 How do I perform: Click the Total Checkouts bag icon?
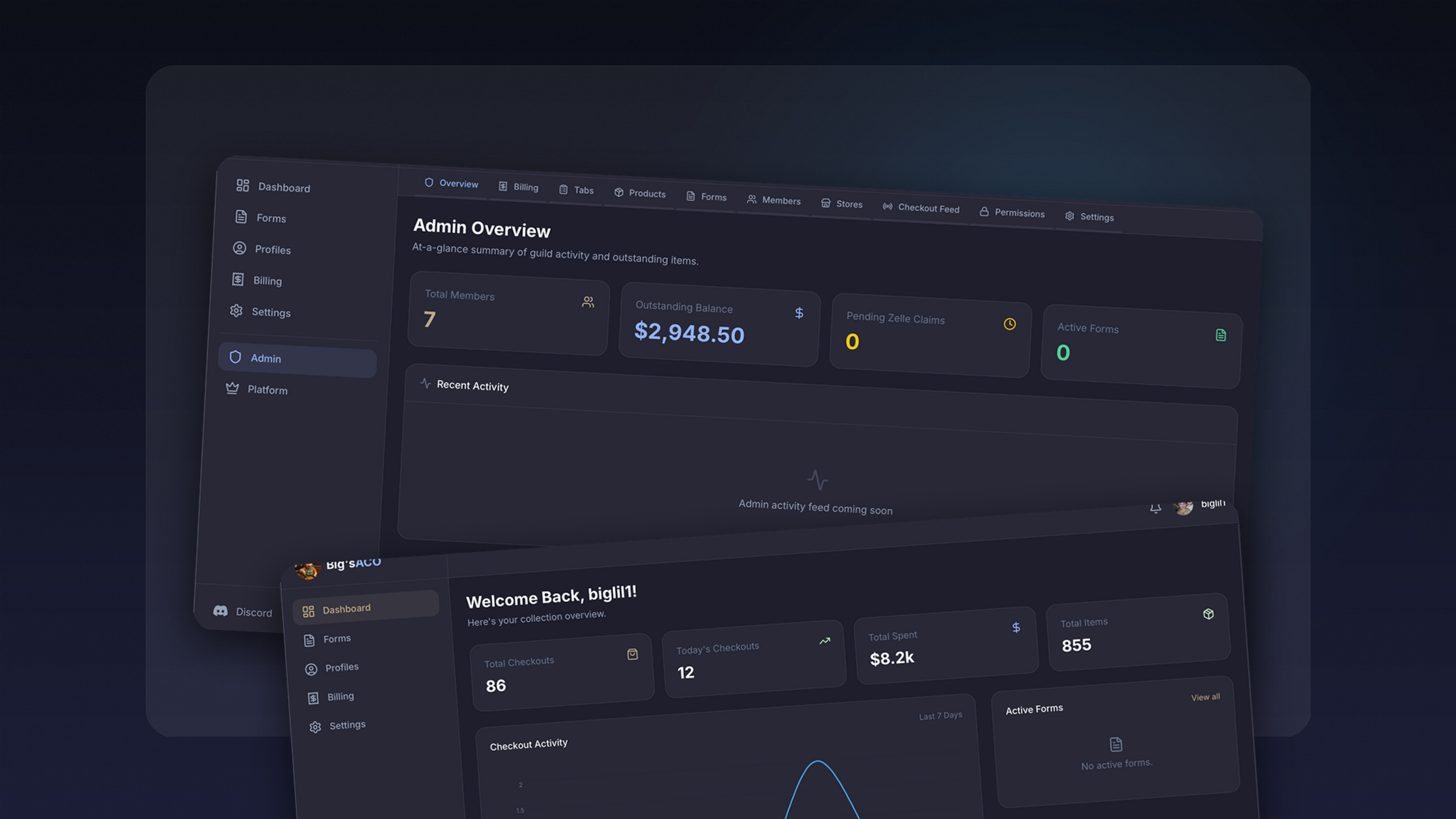632,654
